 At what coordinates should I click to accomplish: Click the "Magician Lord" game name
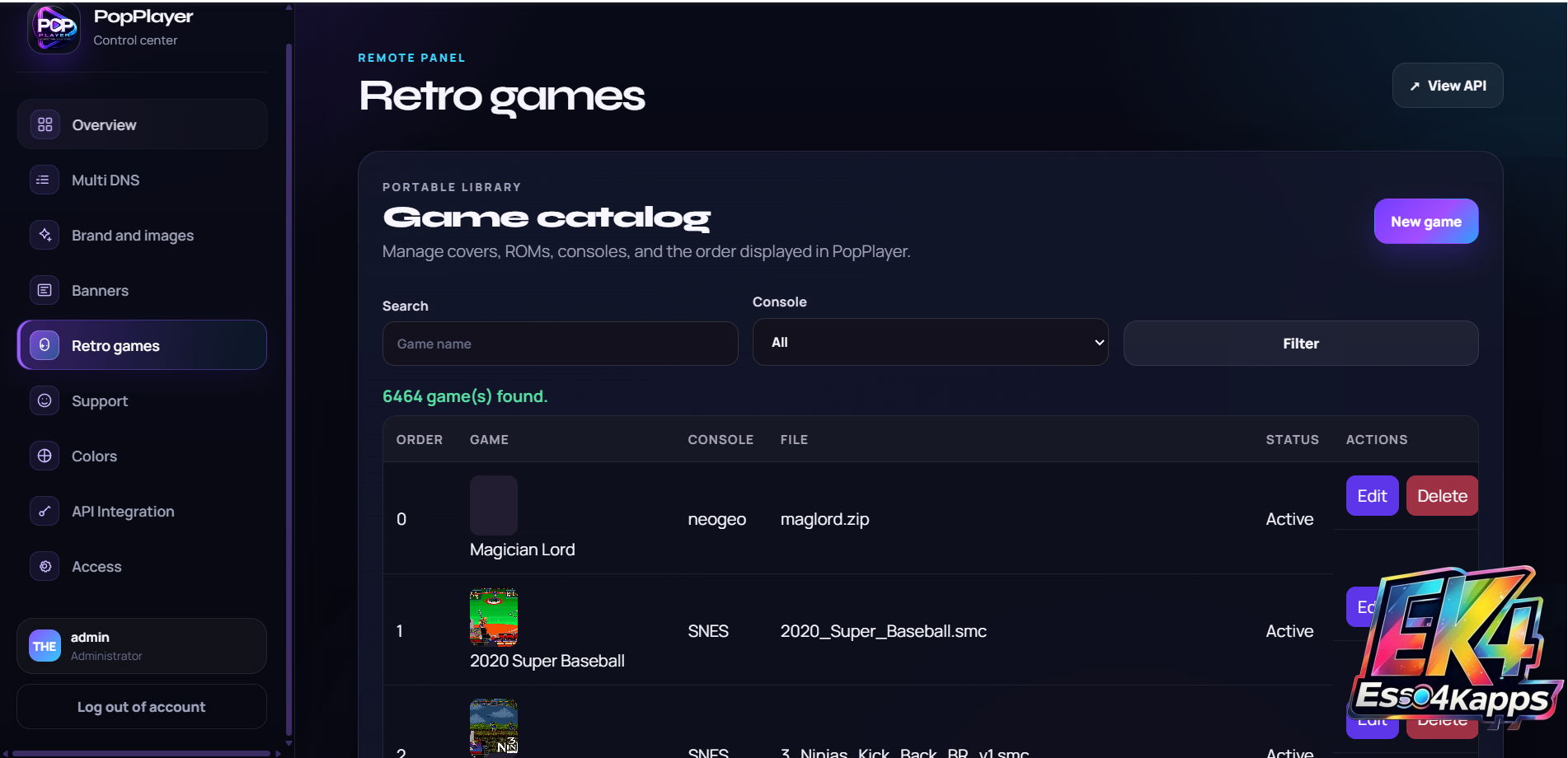[x=523, y=550]
